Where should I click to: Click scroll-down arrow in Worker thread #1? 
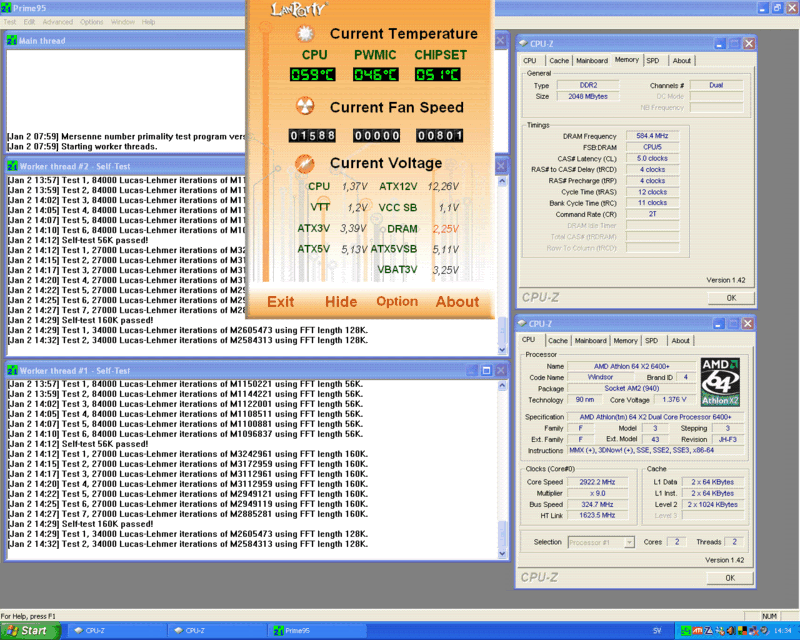tap(502, 553)
